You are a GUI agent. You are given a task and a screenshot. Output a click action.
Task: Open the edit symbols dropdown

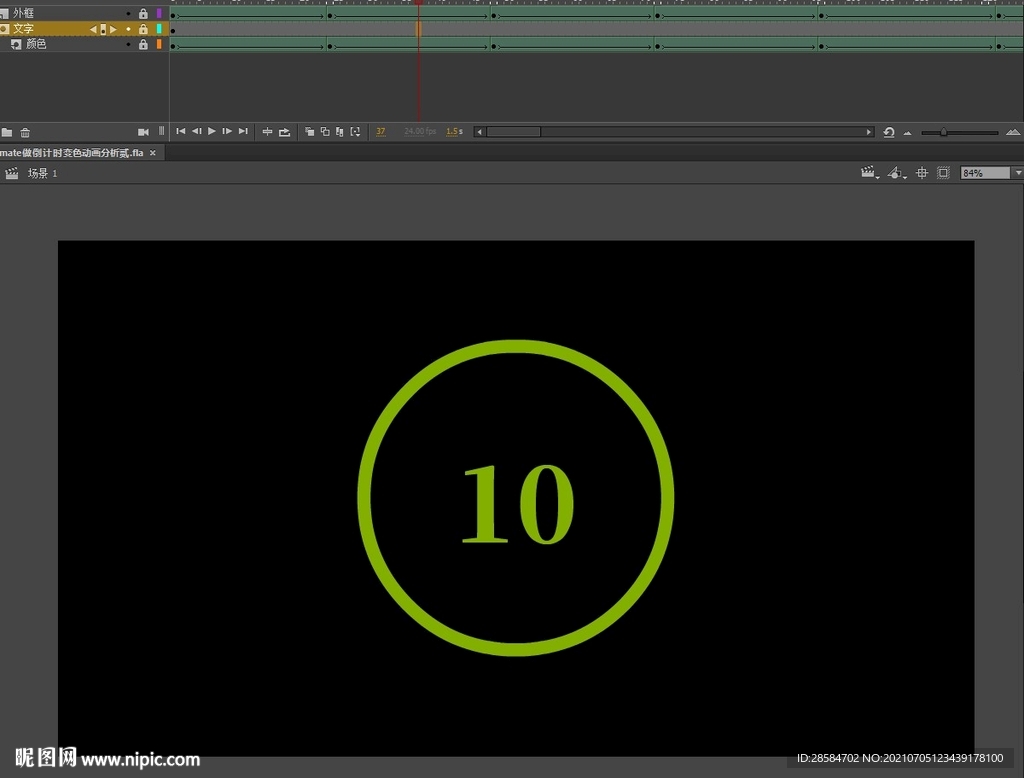coord(897,172)
